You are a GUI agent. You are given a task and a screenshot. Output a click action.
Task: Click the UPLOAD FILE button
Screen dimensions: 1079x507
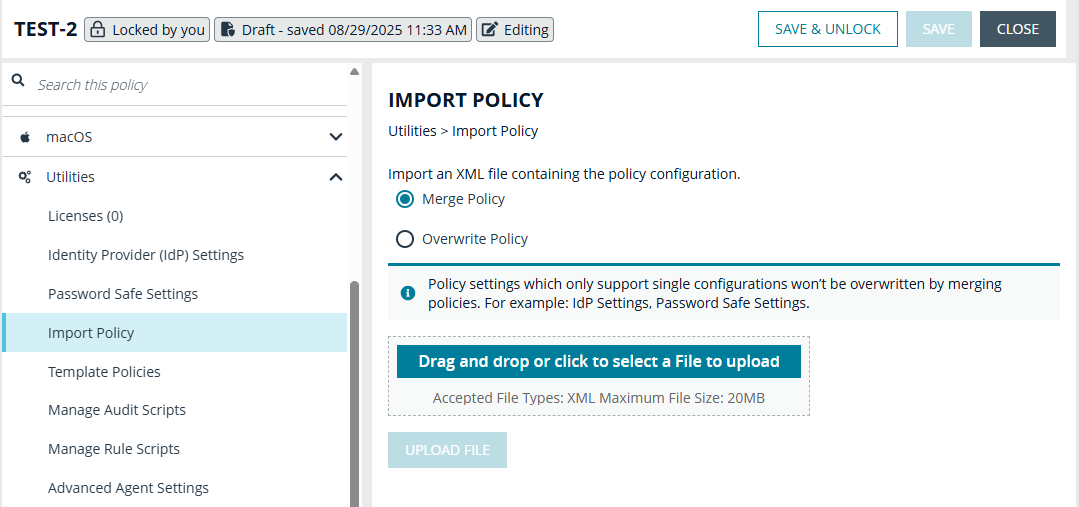point(447,450)
